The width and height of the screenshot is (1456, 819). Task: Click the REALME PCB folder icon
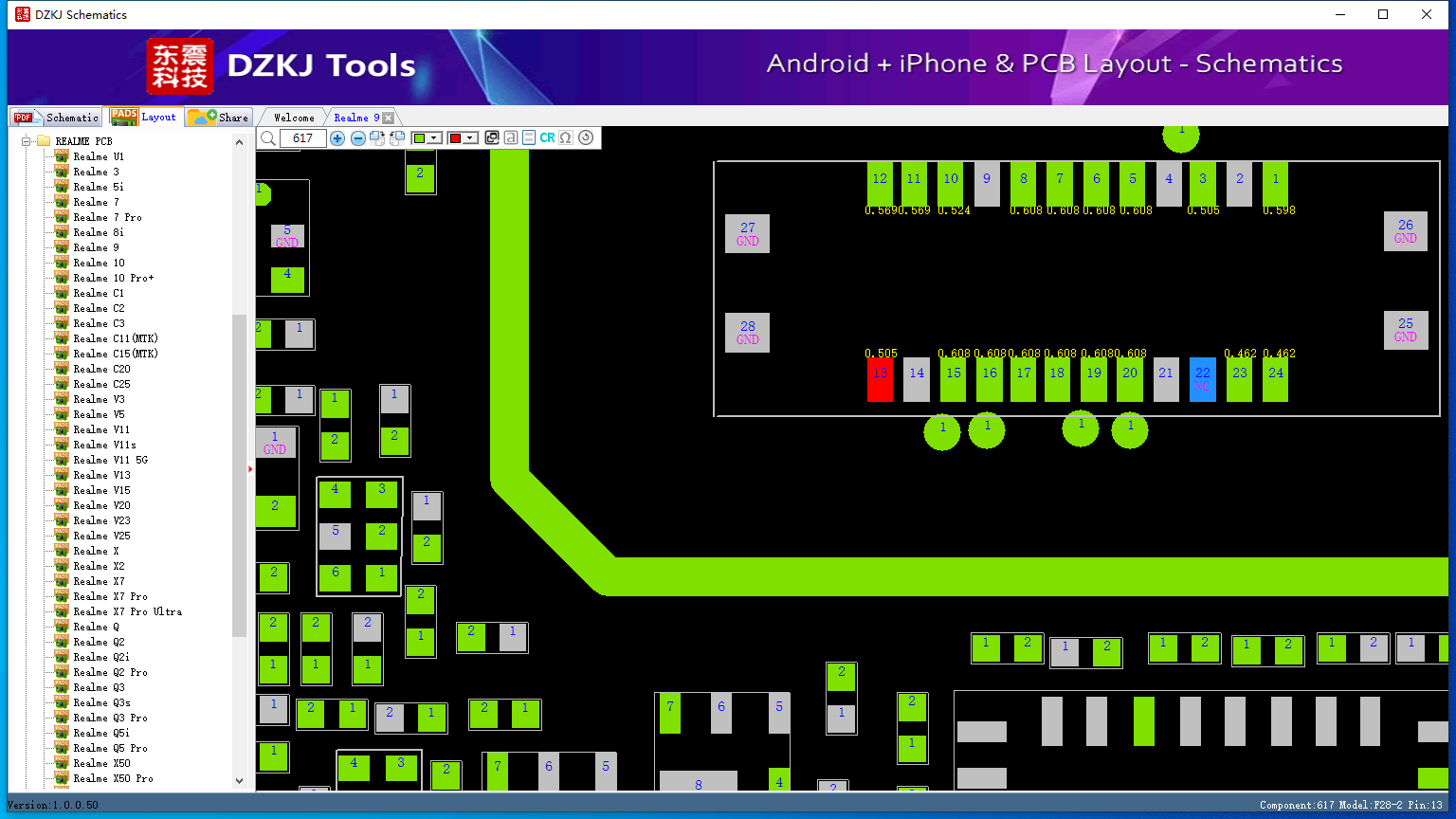click(44, 141)
